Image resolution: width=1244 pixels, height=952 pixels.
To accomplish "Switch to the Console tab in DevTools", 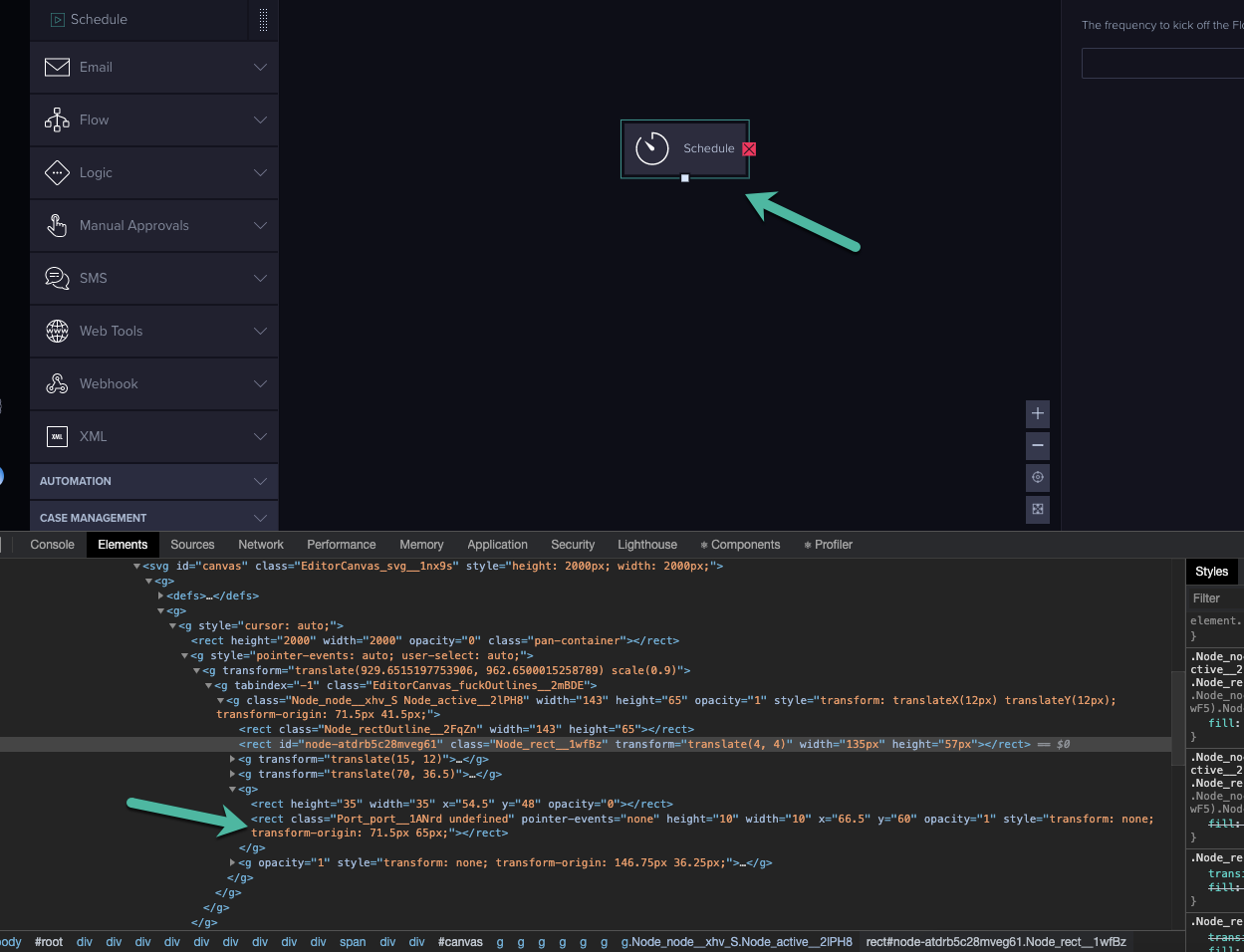I will [x=51, y=545].
